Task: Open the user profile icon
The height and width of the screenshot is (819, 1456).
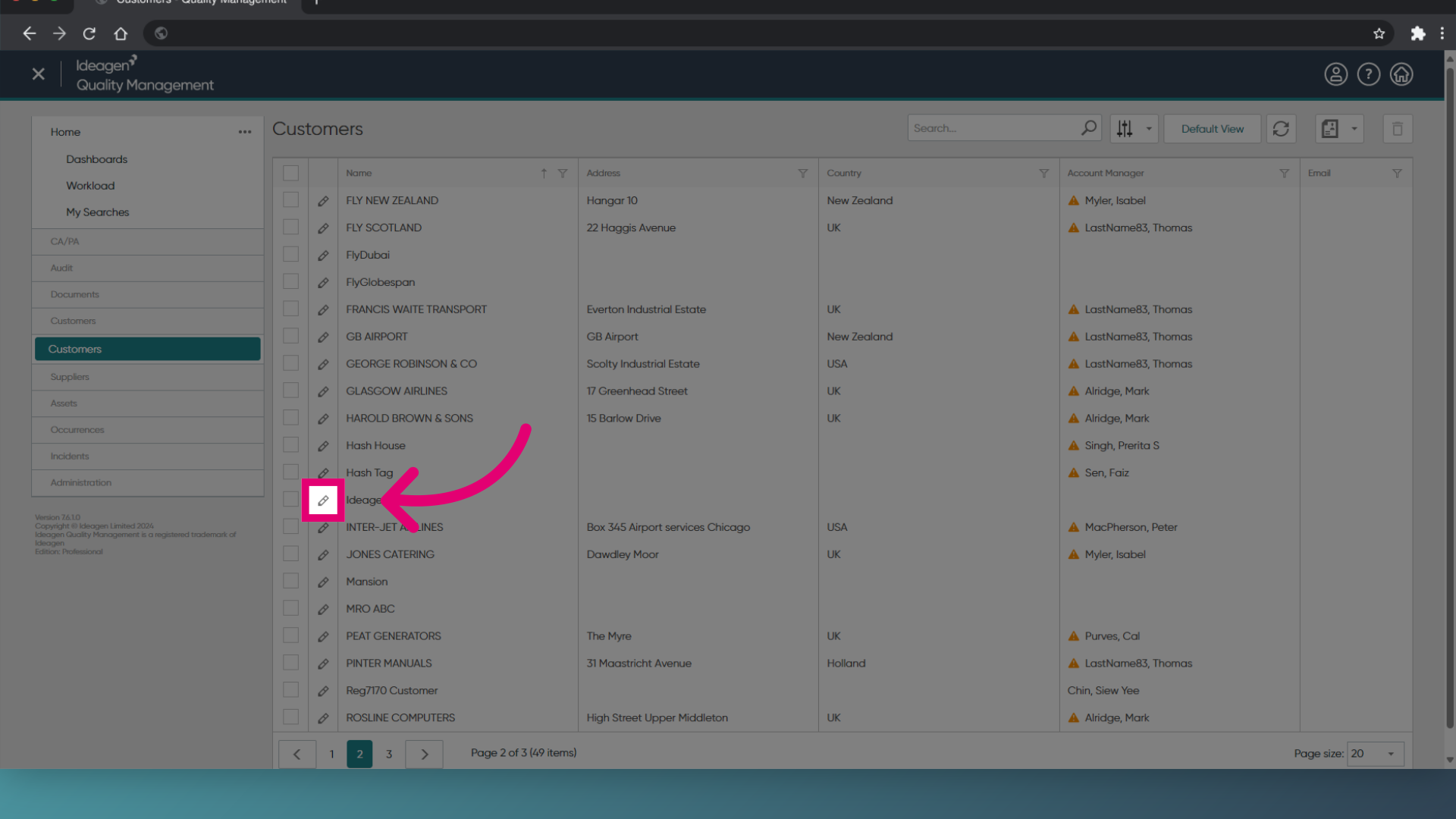Action: click(x=1335, y=74)
